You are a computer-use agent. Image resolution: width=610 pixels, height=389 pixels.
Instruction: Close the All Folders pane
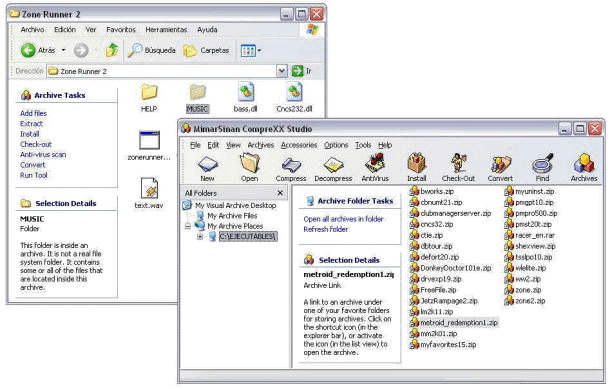tap(280, 193)
